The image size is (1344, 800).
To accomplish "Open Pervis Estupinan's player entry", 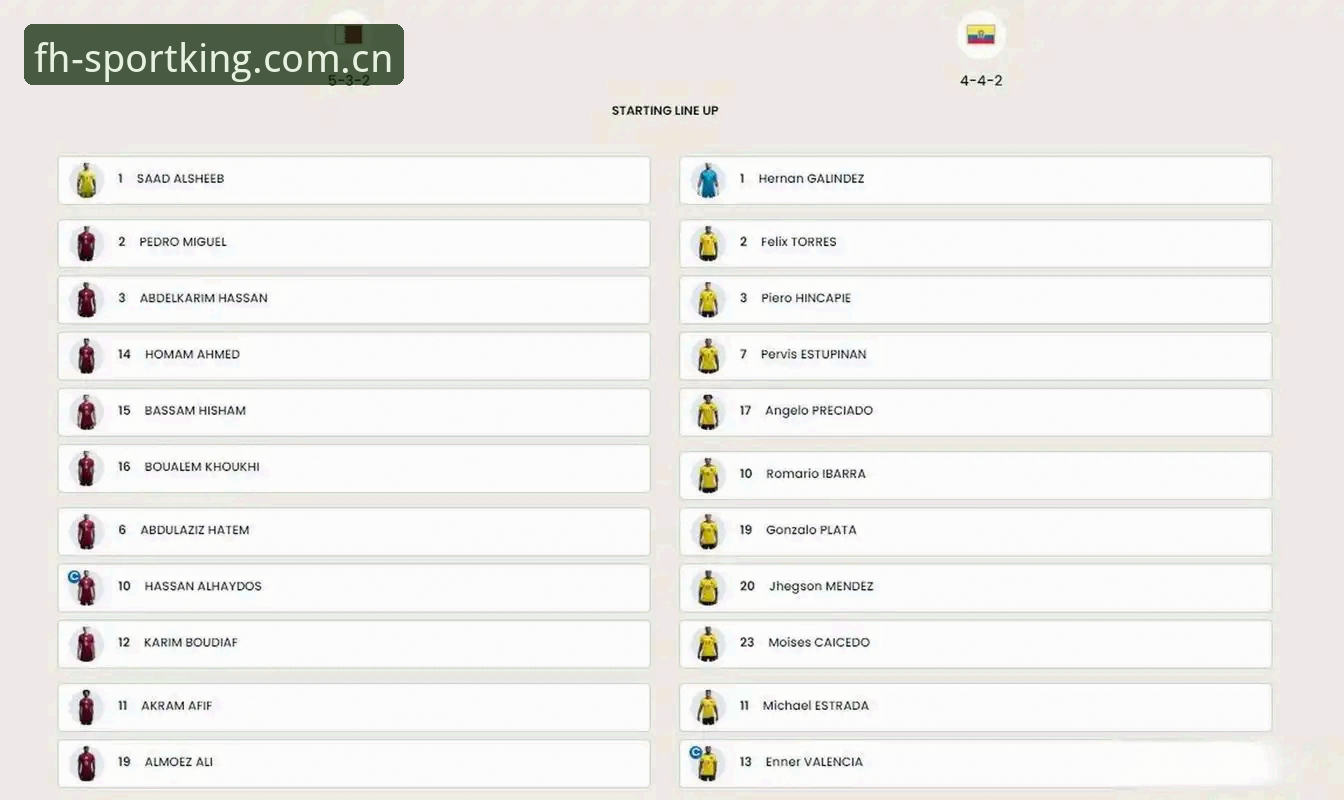I will (x=976, y=355).
